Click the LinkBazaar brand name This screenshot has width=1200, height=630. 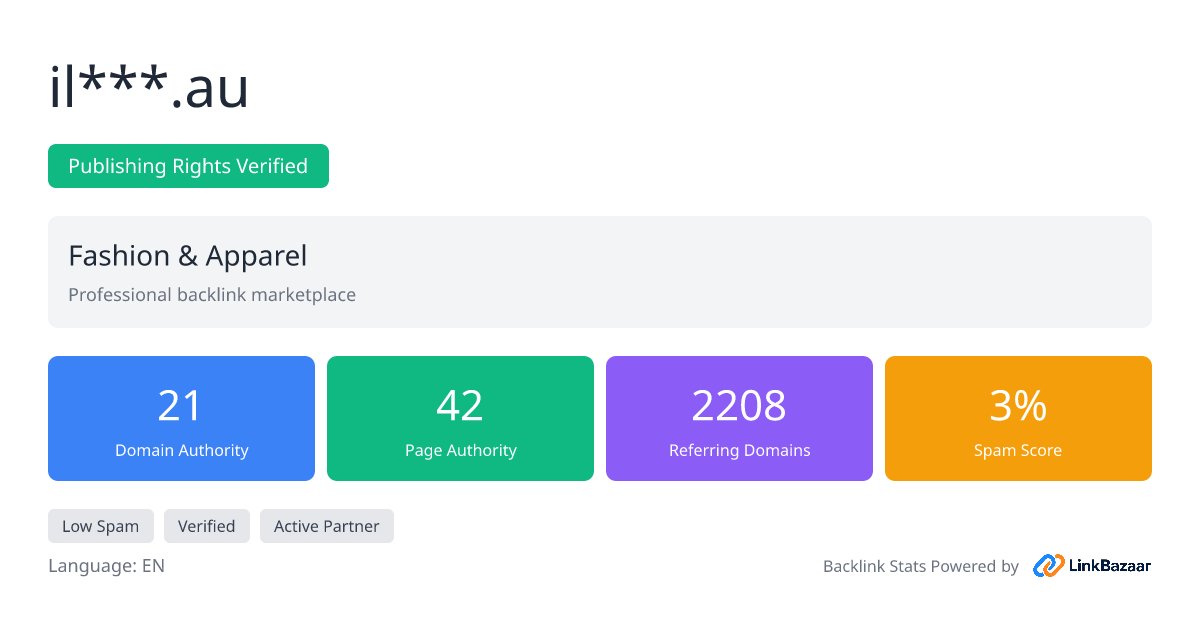pos(1111,566)
